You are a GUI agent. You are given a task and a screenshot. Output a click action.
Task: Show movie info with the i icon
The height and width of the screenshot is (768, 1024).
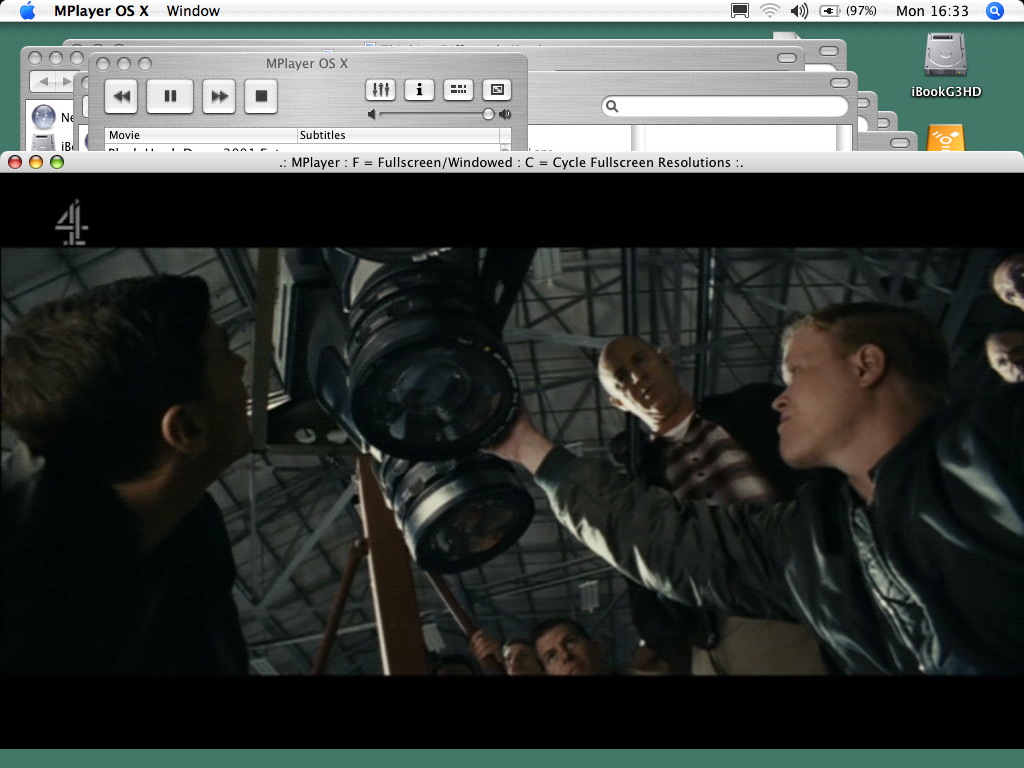click(x=419, y=90)
